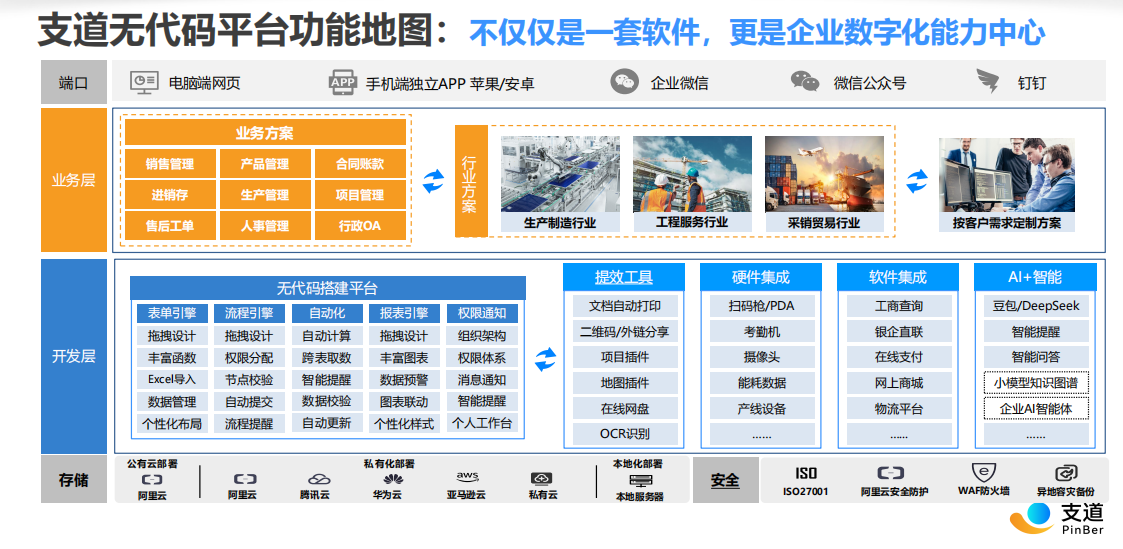The height and width of the screenshot is (549, 1123).
Task: Click the 阿里云 icon under 私有化部署
Action: coord(245,480)
